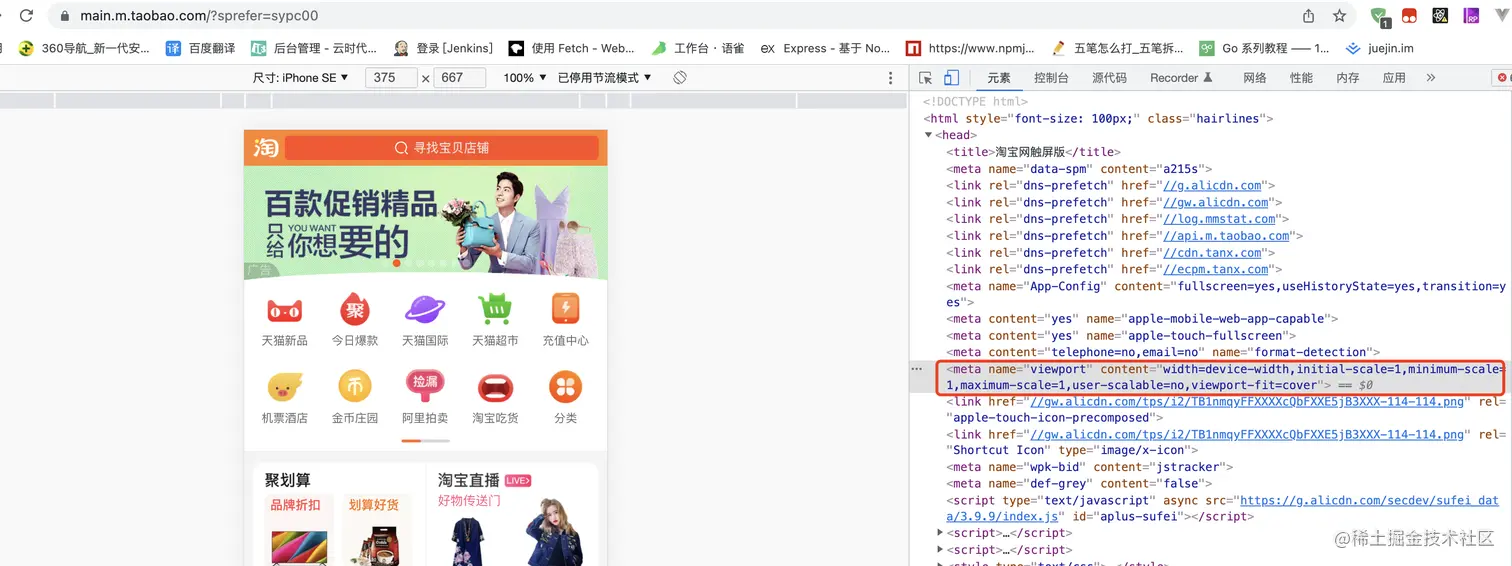Open the 金币庄园 coin icon

pyautogui.click(x=355, y=386)
